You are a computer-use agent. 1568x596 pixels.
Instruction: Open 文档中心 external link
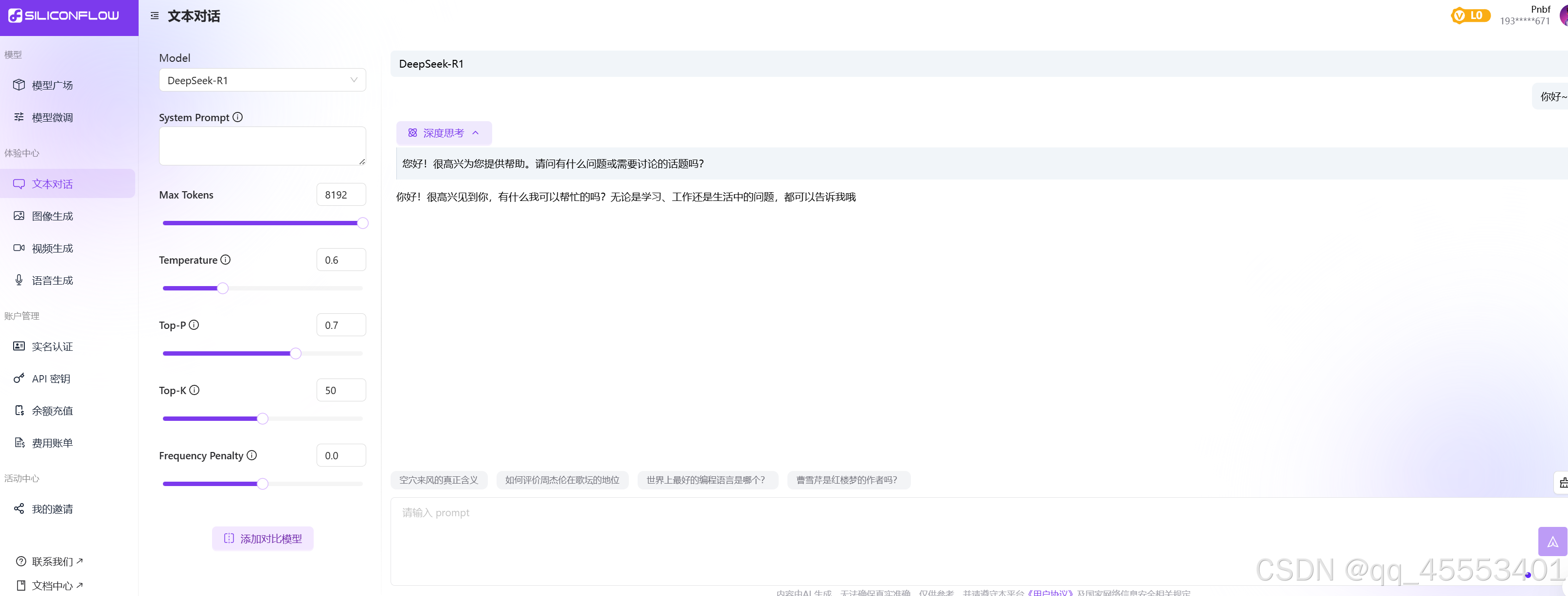point(53,585)
